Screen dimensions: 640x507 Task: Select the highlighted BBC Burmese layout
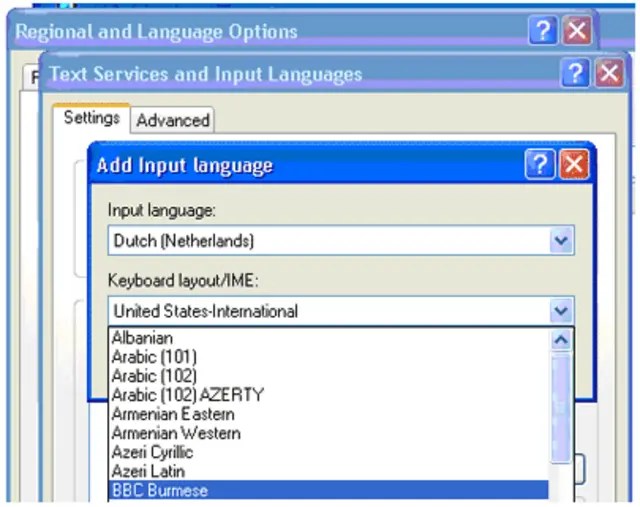point(160,491)
